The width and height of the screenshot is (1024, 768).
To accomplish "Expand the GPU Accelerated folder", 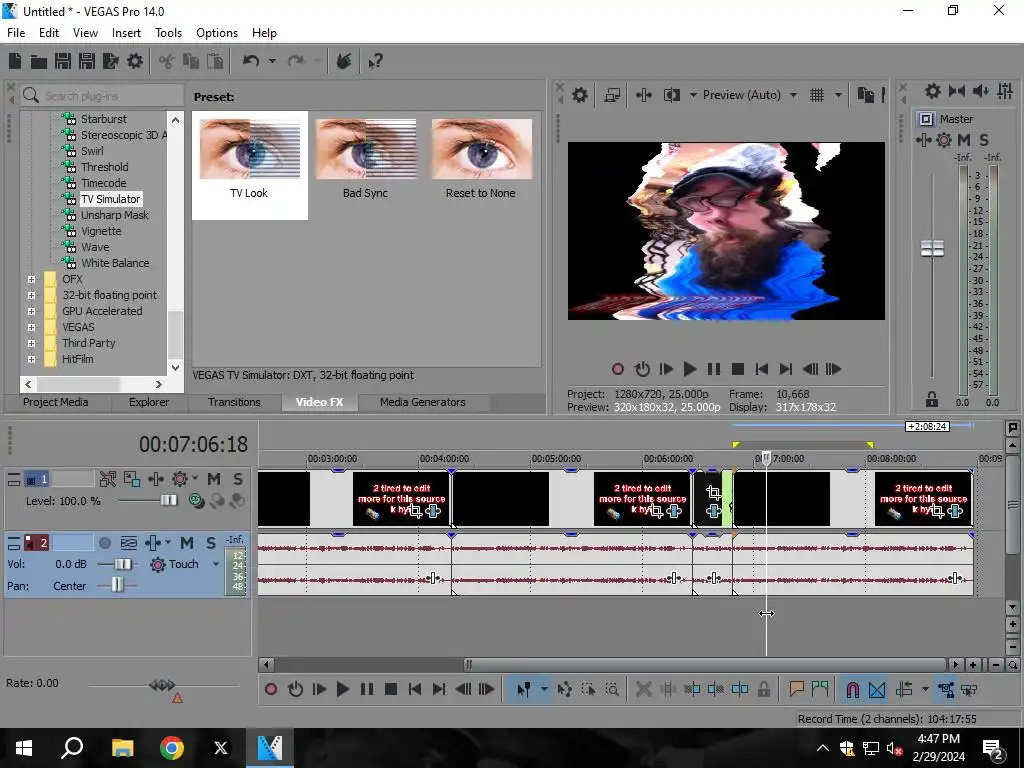I will click(31, 312).
